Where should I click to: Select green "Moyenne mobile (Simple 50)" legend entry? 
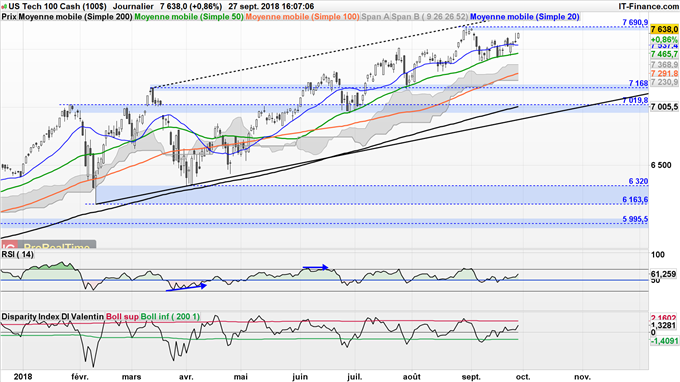(189, 17)
